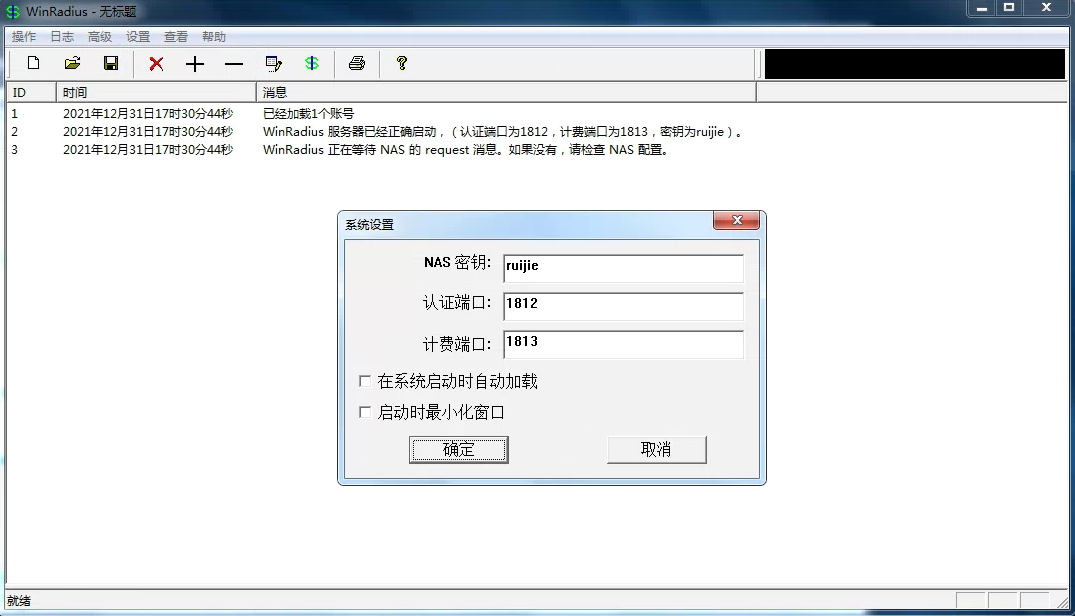Click the green dollar sign toolbar icon
Image resolution: width=1075 pixels, height=616 pixels.
pos(312,64)
